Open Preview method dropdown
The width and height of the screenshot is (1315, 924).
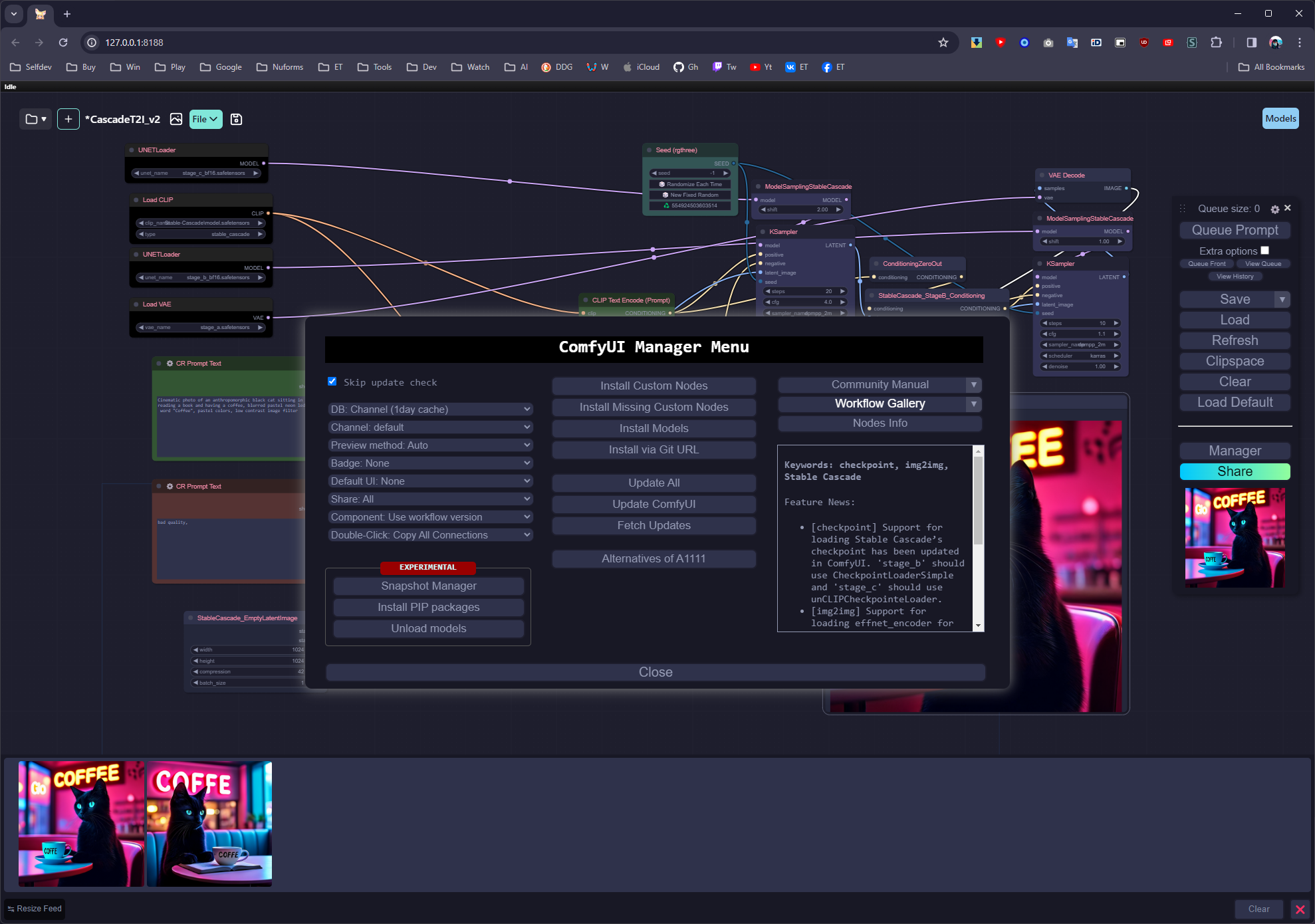(x=431, y=445)
